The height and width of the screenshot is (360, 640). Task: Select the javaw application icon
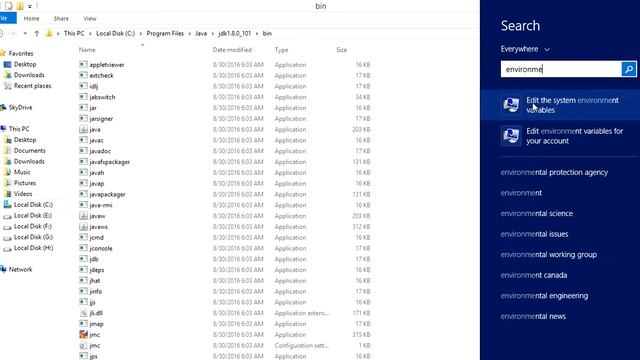point(83,216)
